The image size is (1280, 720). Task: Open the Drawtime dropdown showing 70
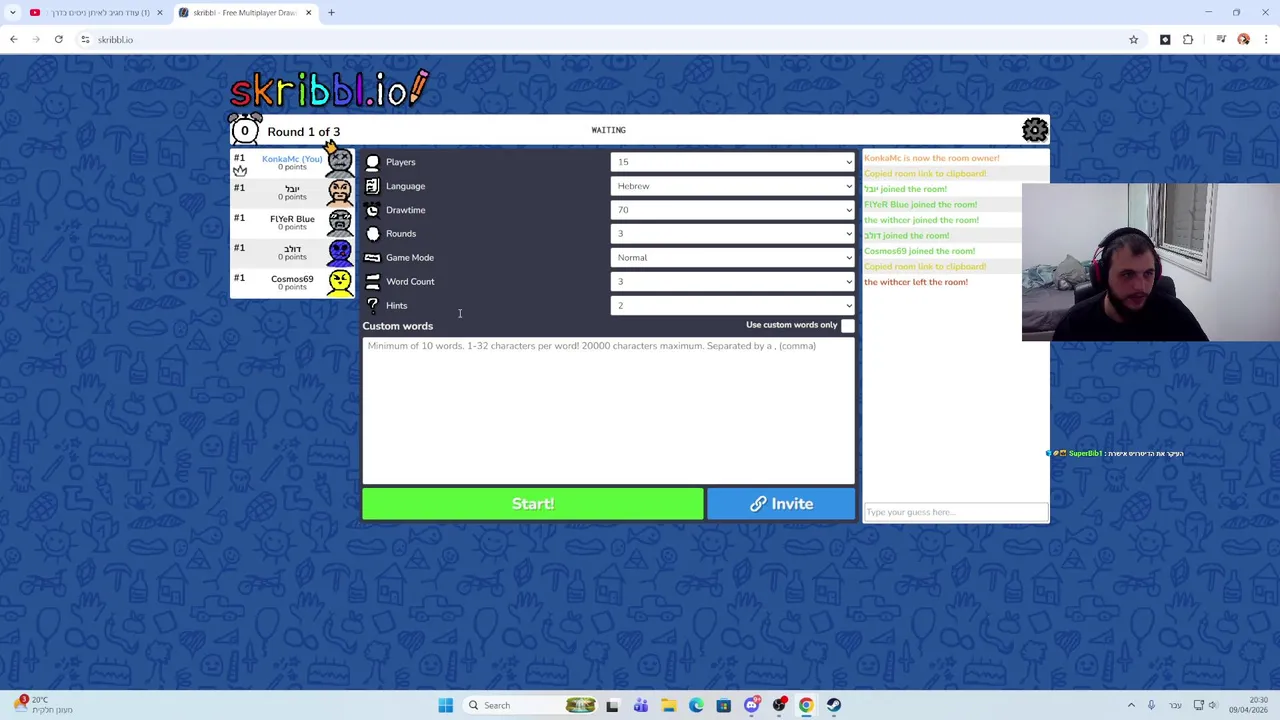732,210
